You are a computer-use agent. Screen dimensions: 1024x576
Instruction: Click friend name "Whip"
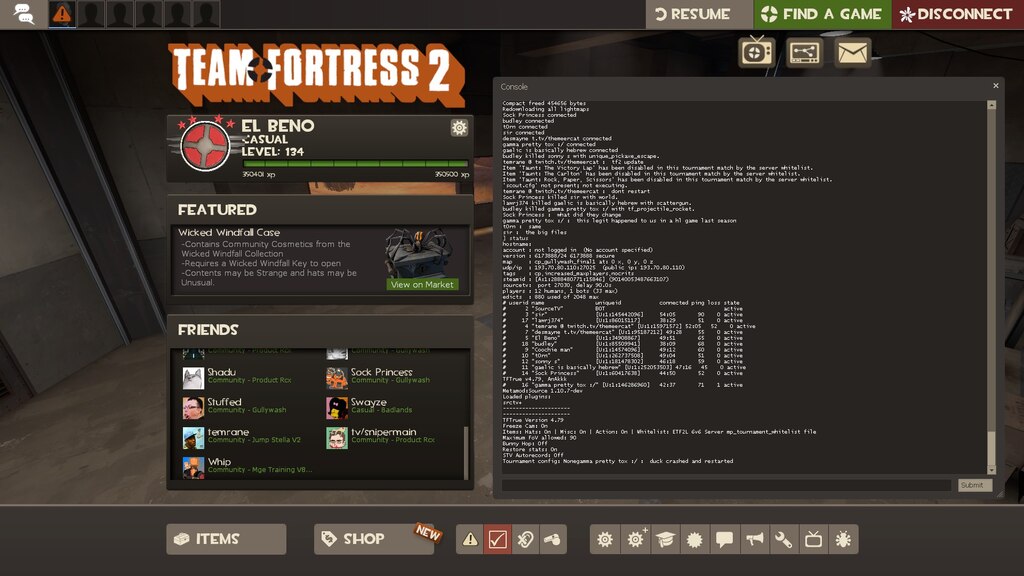(x=219, y=462)
